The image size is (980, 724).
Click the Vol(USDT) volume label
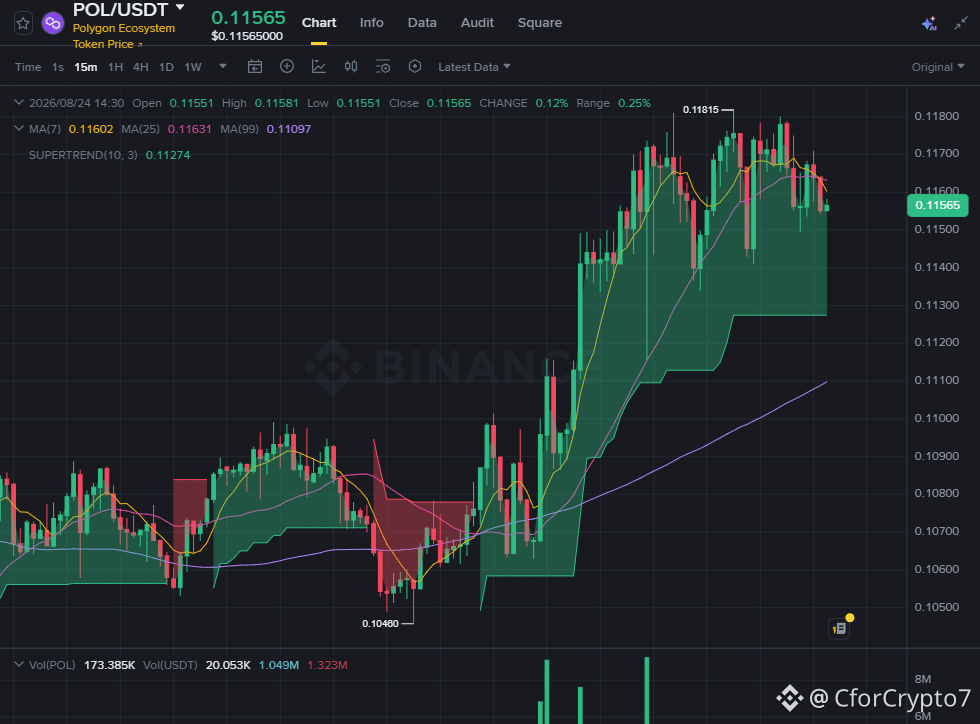pyautogui.click(x=170, y=665)
